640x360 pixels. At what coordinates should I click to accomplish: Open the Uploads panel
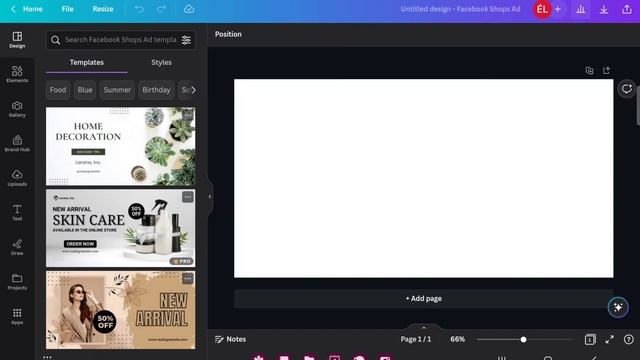pos(17,178)
